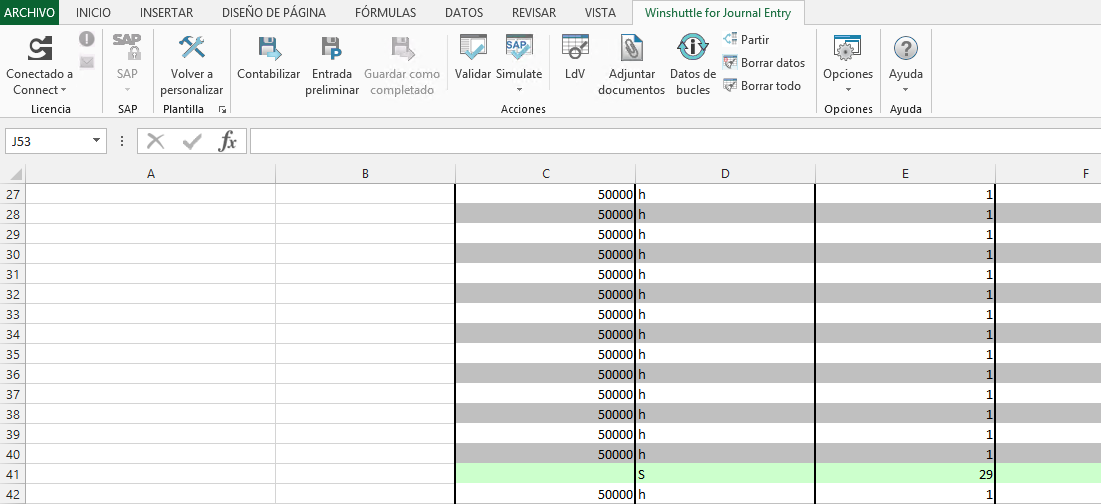Expand Opciones dropdown arrow
This screenshot has width=1101, height=504.
coord(848,90)
